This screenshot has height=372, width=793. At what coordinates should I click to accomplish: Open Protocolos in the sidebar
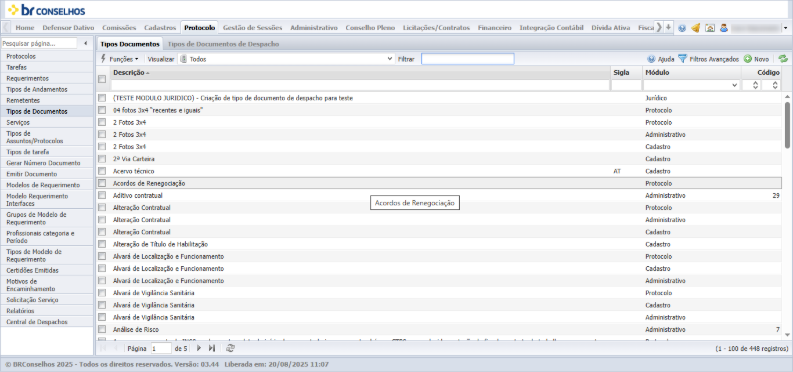pyautogui.click(x=47, y=56)
